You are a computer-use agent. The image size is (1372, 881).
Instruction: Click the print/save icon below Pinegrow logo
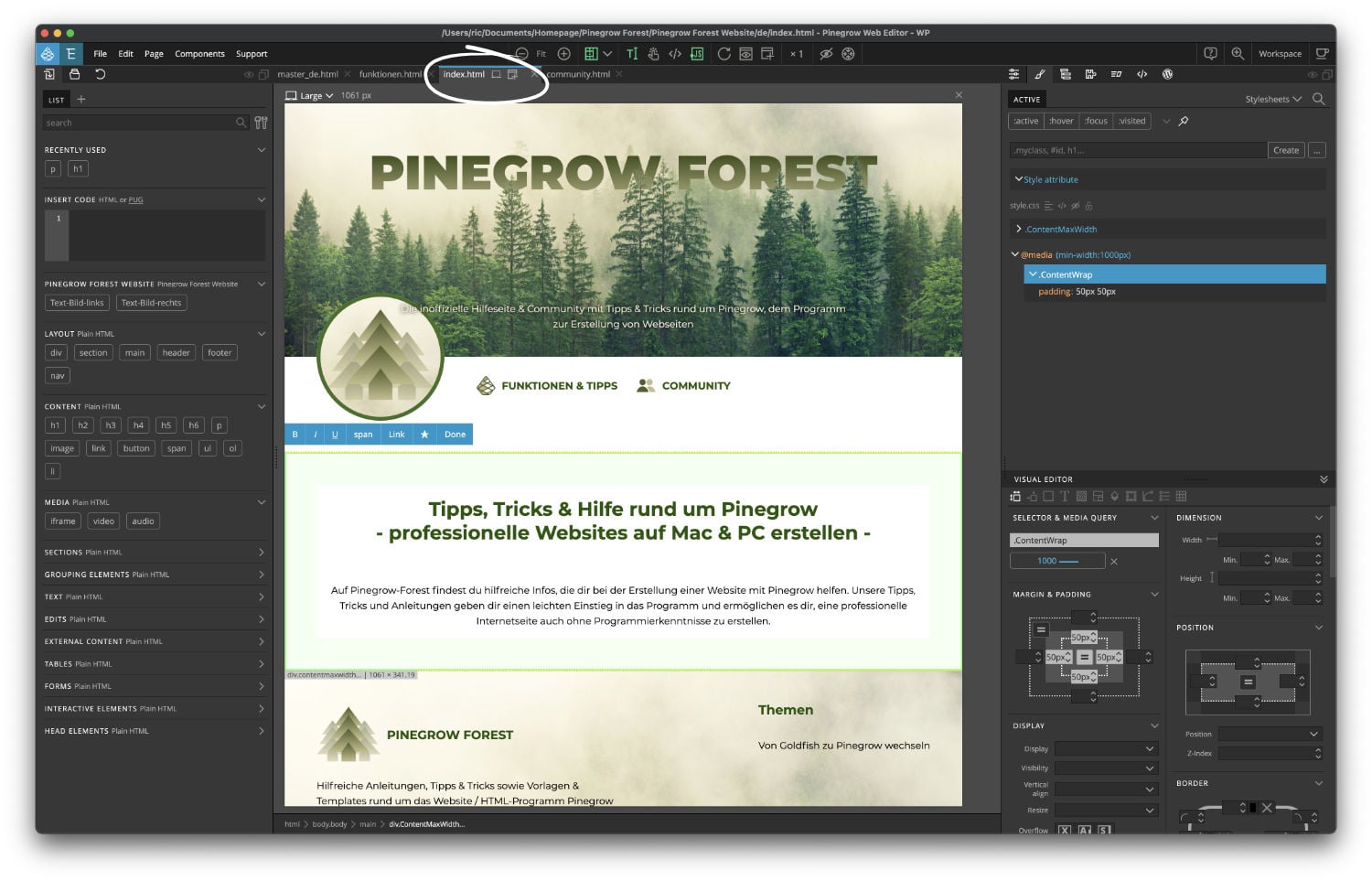(x=74, y=74)
